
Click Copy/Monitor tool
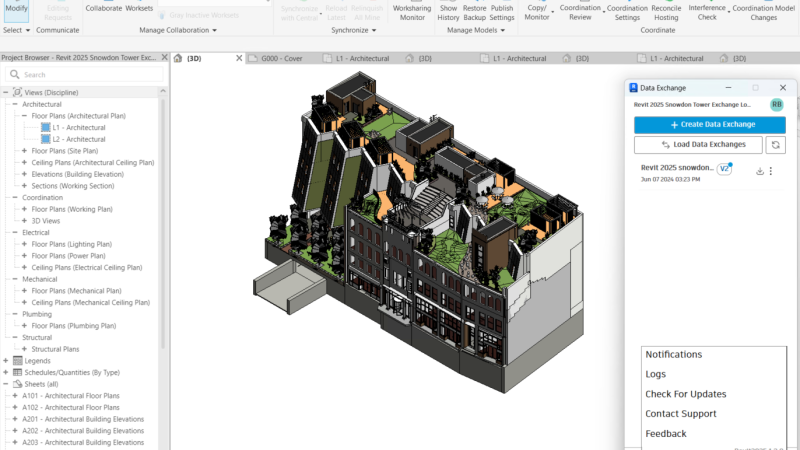(x=537, y=12)
